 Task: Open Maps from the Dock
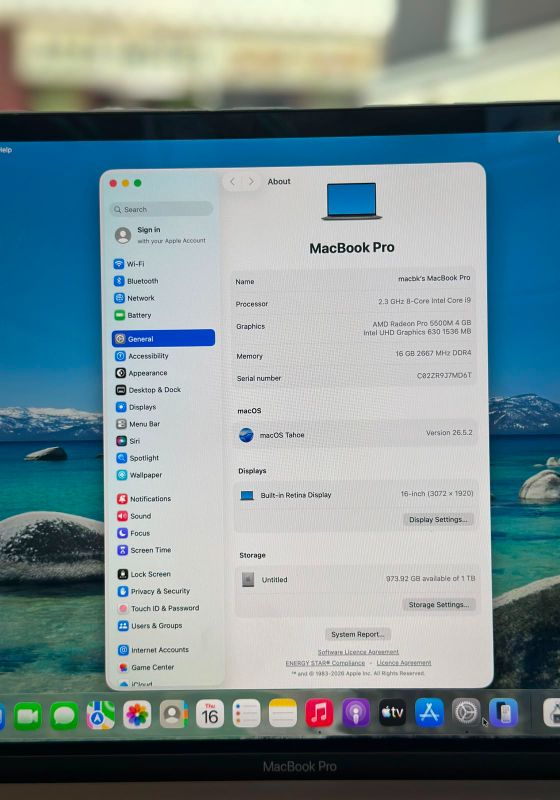(100, 715)
